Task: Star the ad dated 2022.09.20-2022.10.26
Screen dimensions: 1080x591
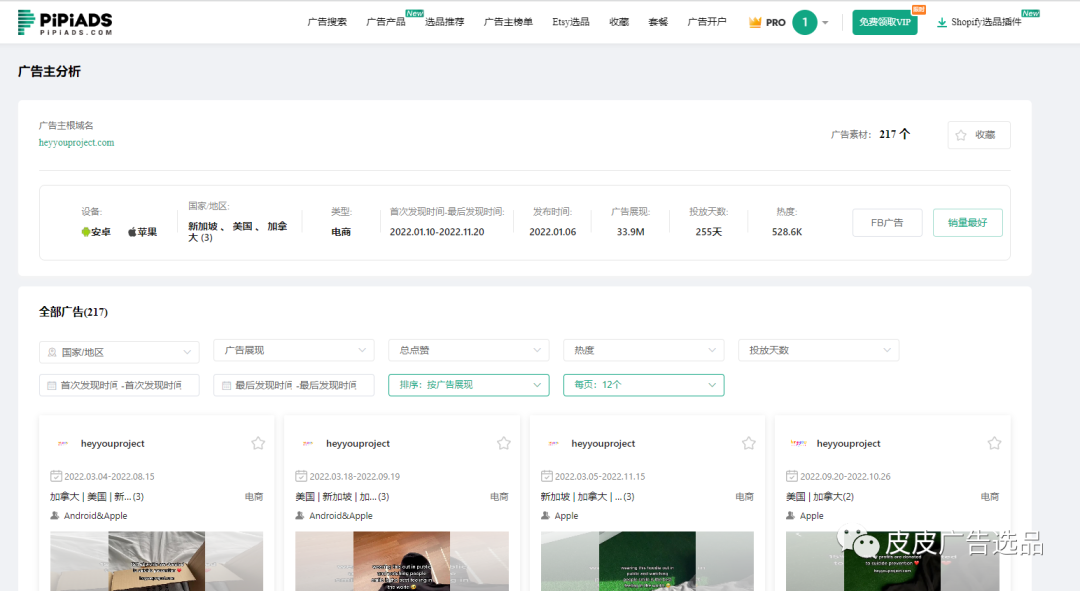Action: (994, 443)
